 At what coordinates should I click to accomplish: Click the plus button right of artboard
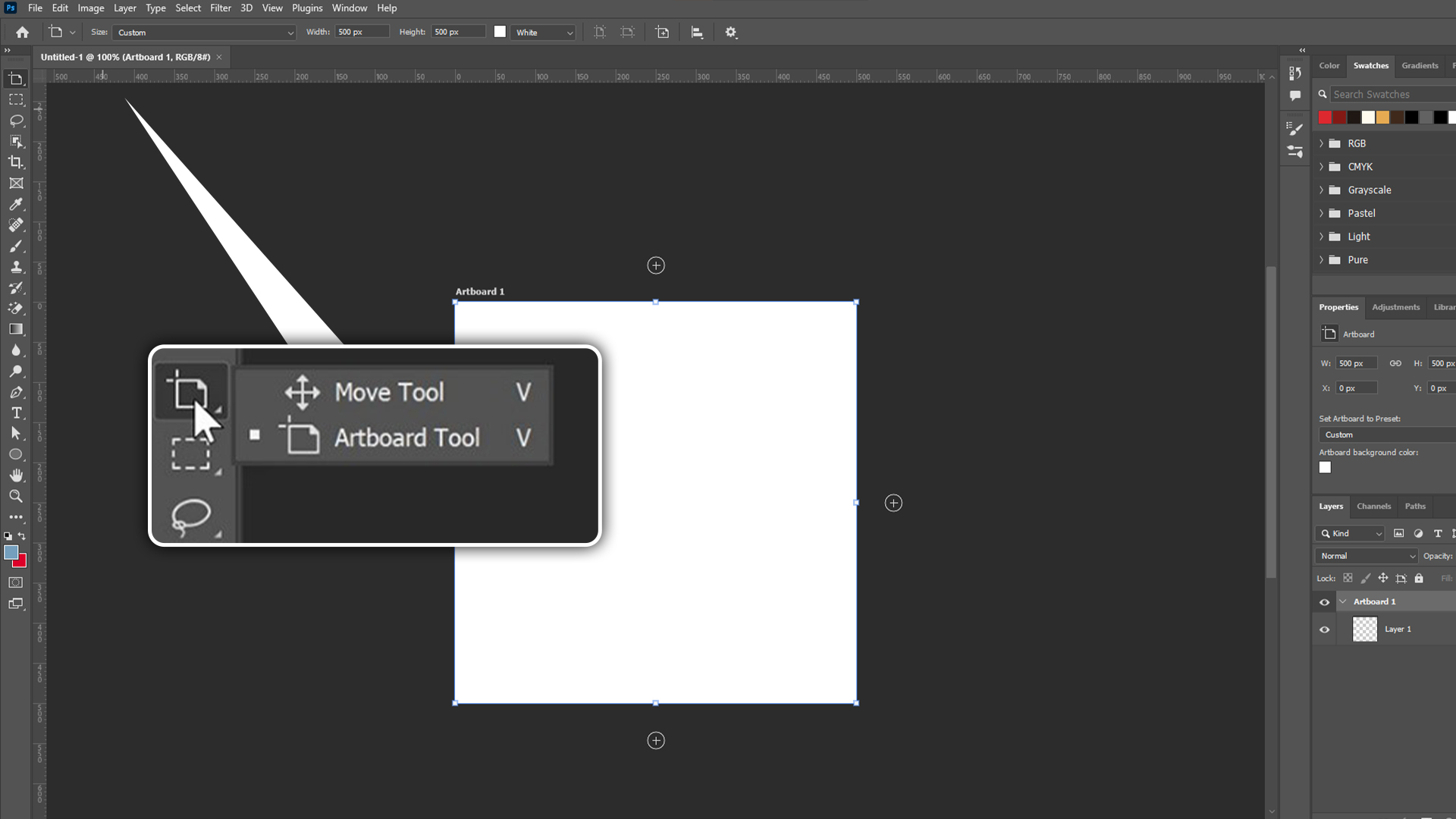coord(893,504)
